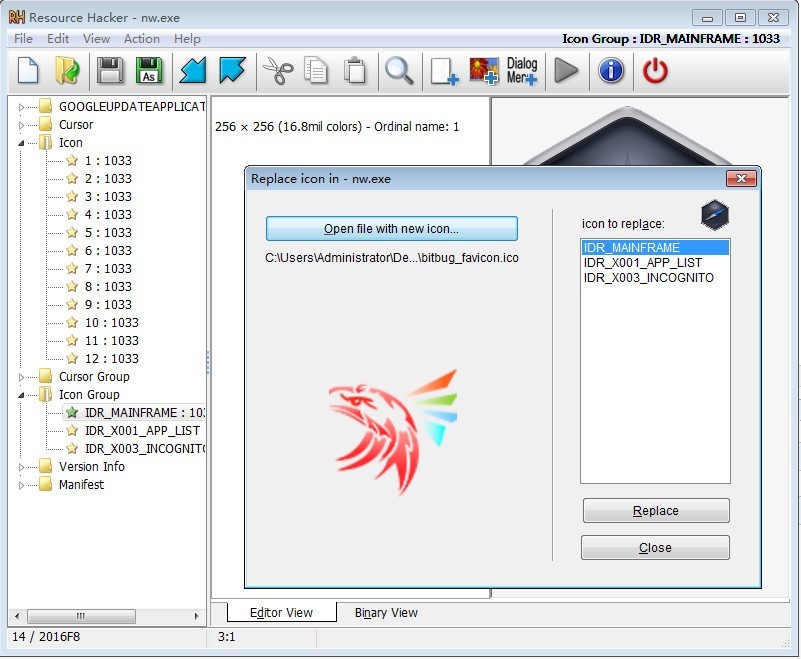Image resolution: width=801 pixels, height=659 pixels.
Task: Select IDR_X003_INCOGNITO in icon to replace list
Action: tap(648, 278)
